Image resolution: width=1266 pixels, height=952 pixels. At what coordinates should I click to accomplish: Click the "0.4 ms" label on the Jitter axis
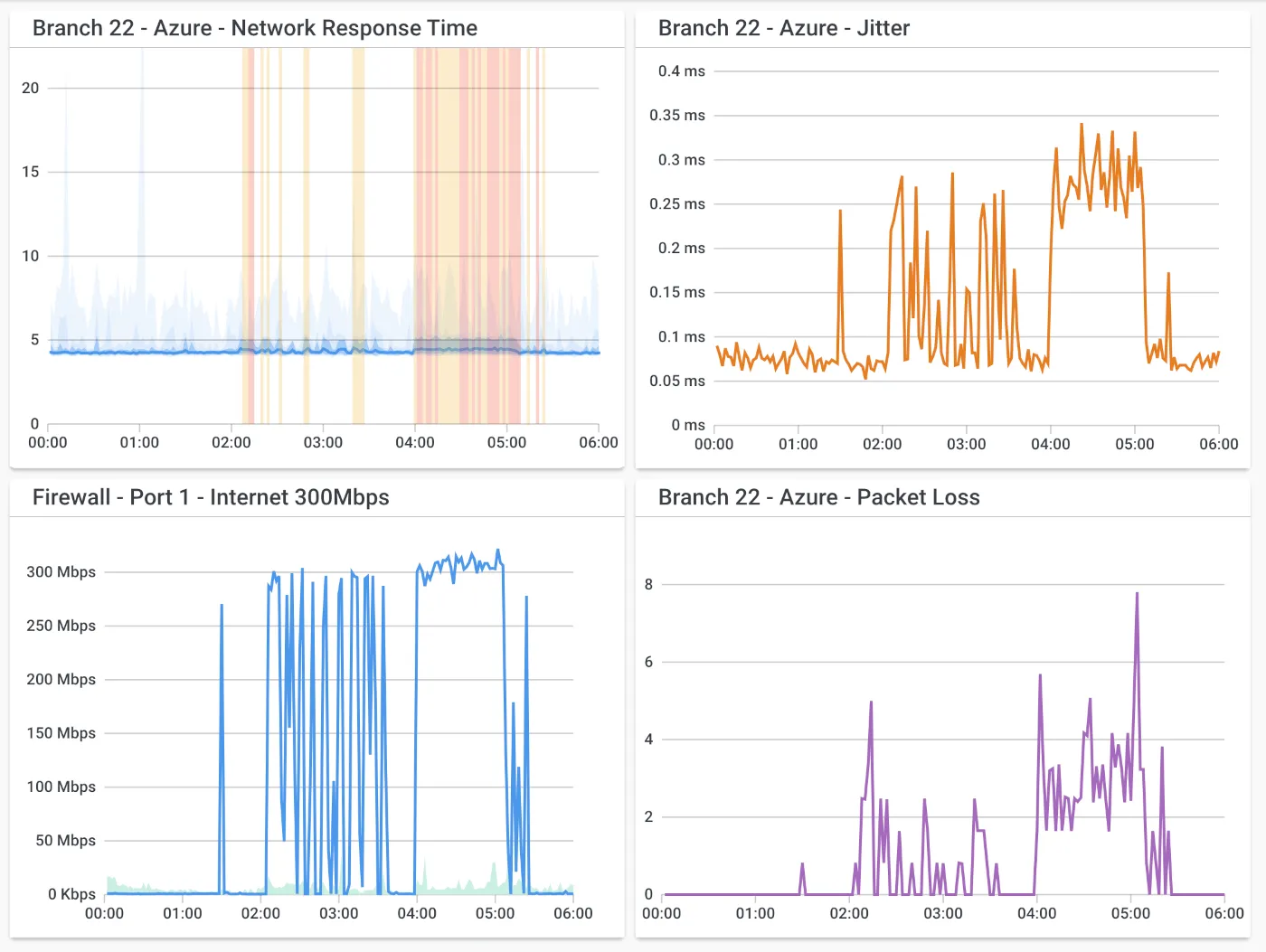682,71
